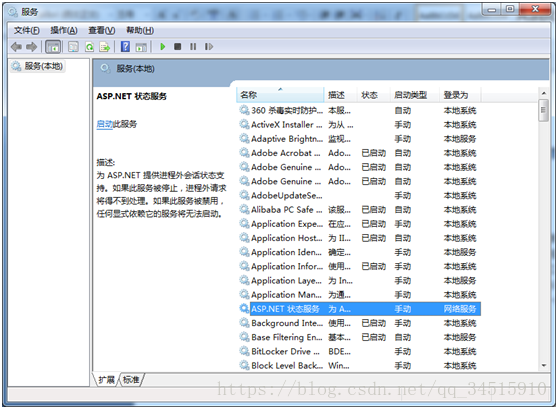558x409 pixels.
Task: Click the 启动 link to start service
Action: (104, 124)
